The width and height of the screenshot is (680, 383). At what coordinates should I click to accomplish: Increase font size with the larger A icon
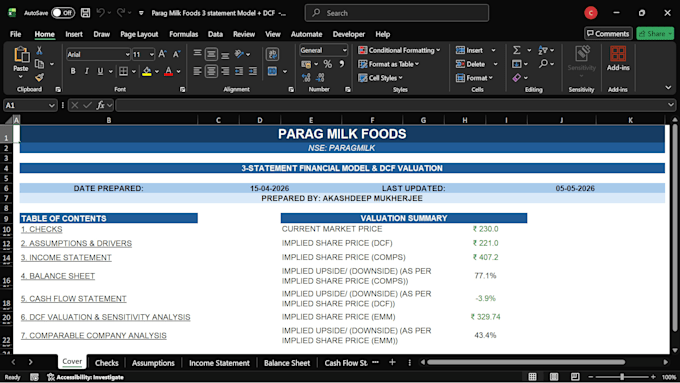click(162, 54)
